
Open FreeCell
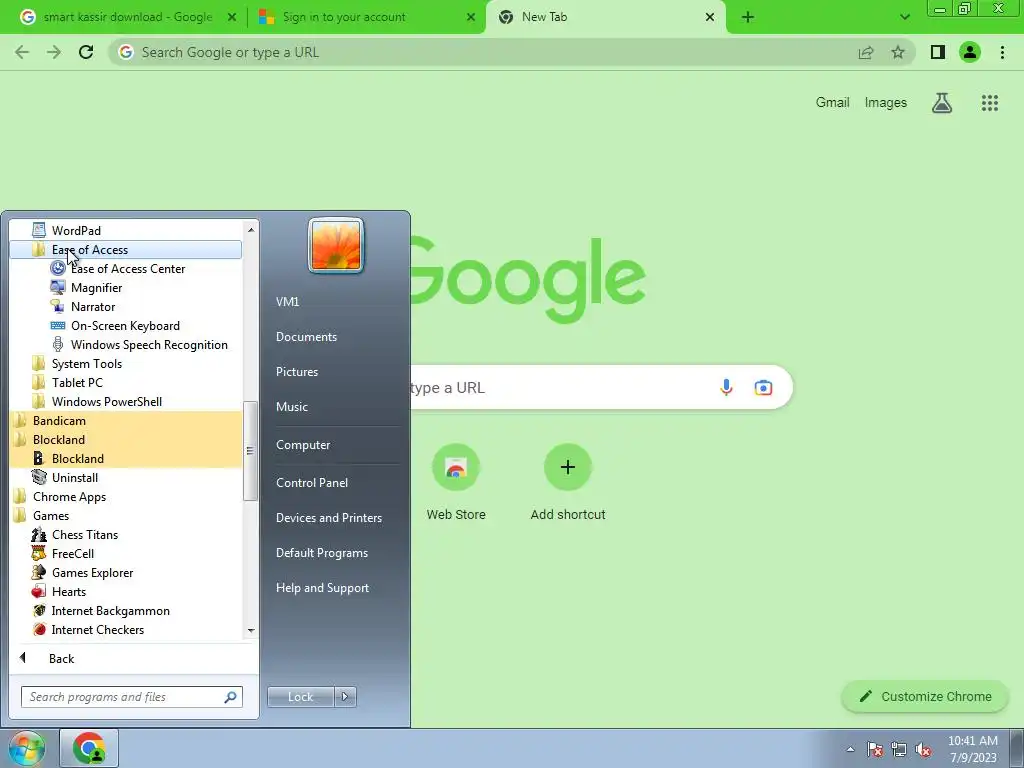(x=72, y=553)
